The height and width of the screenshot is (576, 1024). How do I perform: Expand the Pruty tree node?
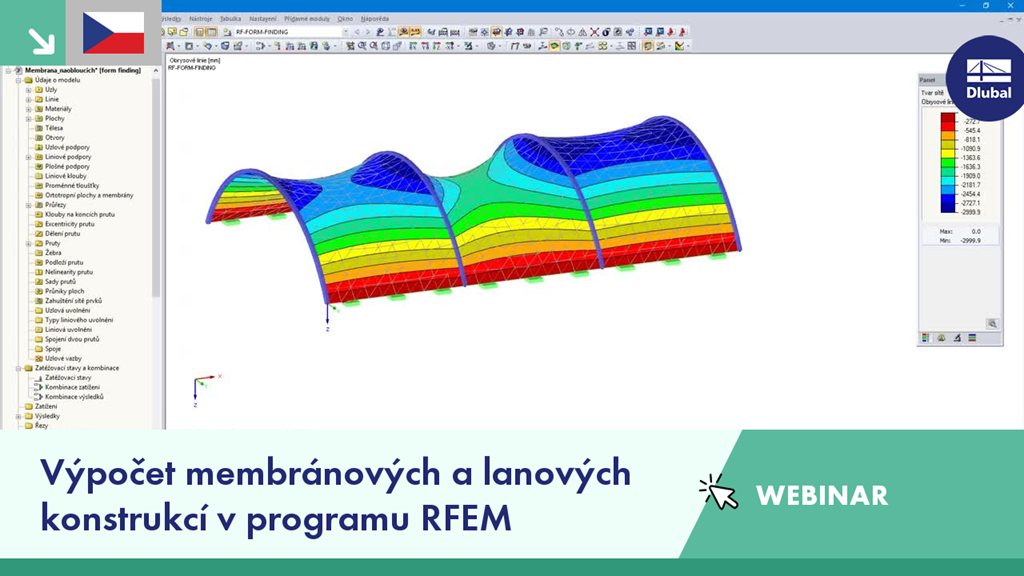[x=28, y=243]
